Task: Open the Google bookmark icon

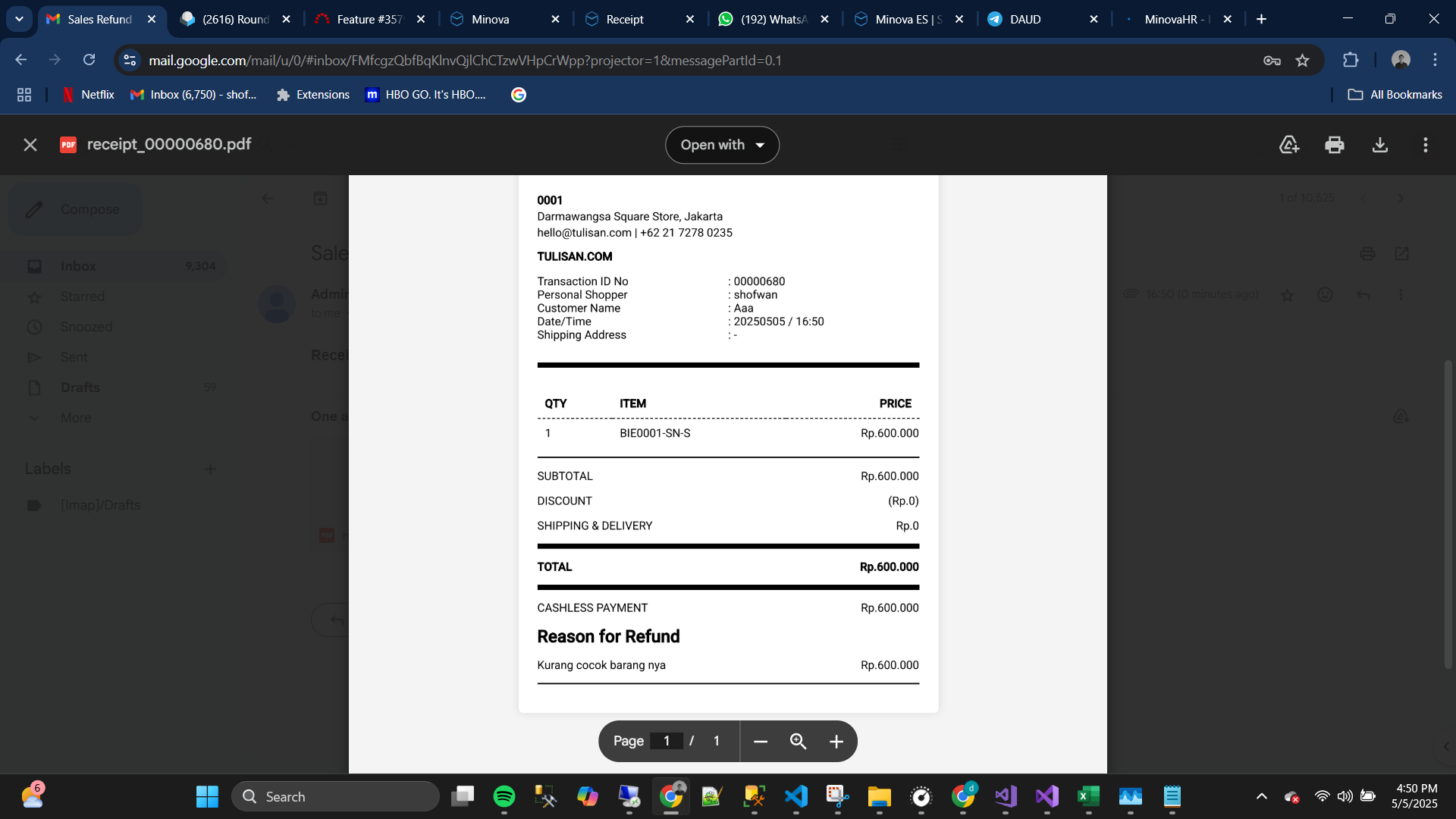Action: pos(519,95)
